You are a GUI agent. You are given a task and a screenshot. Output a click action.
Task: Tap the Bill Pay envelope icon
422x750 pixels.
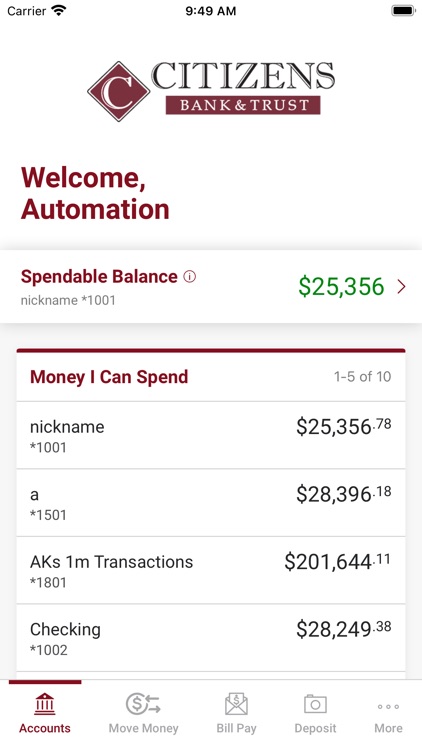236,704
